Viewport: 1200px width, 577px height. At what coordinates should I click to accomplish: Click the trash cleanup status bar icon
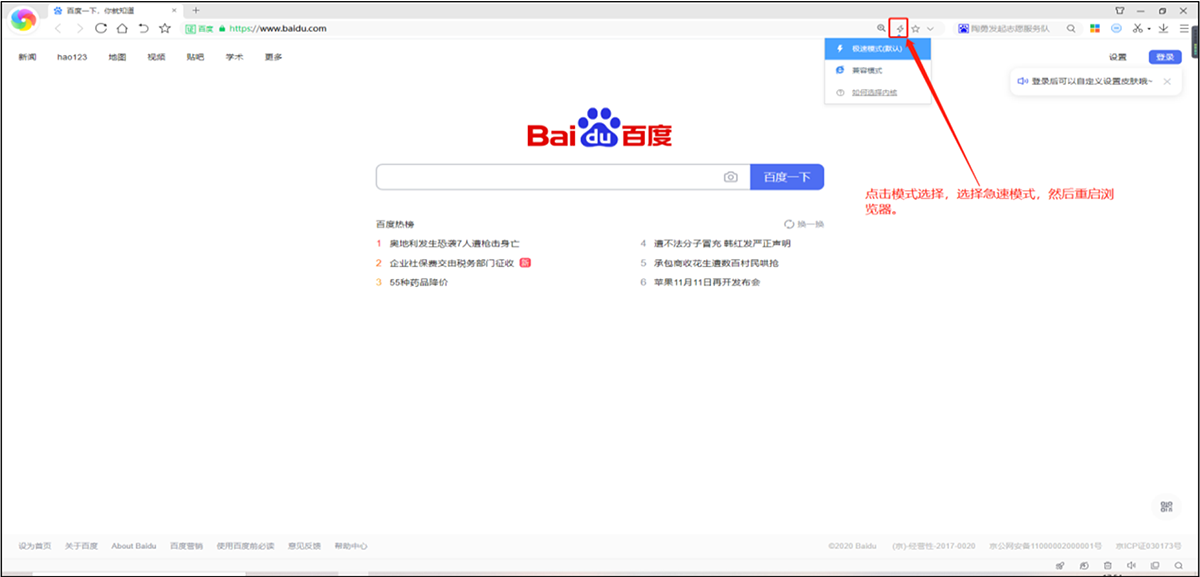tap(1108, 567)
